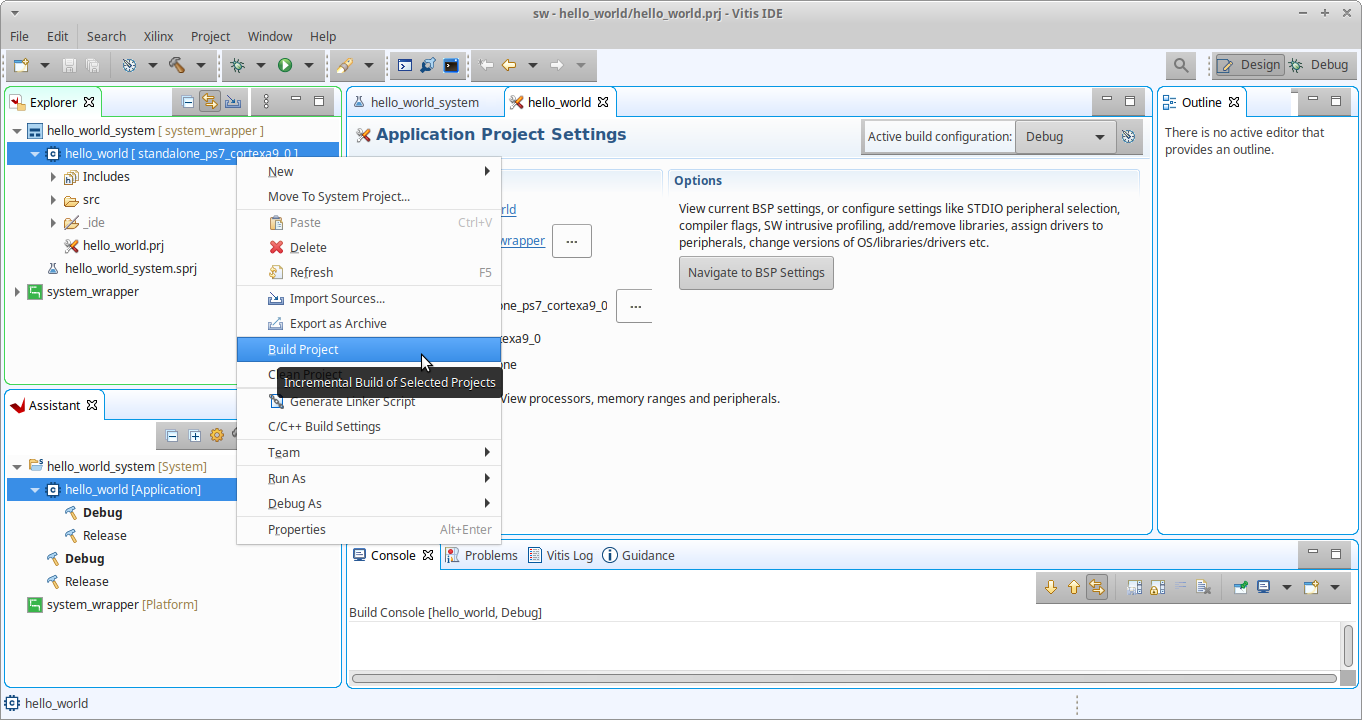Click the green Run button in toolbar
Viewport: 1362px width, 720px height.
pyautogui.click(x=285, y=65)
